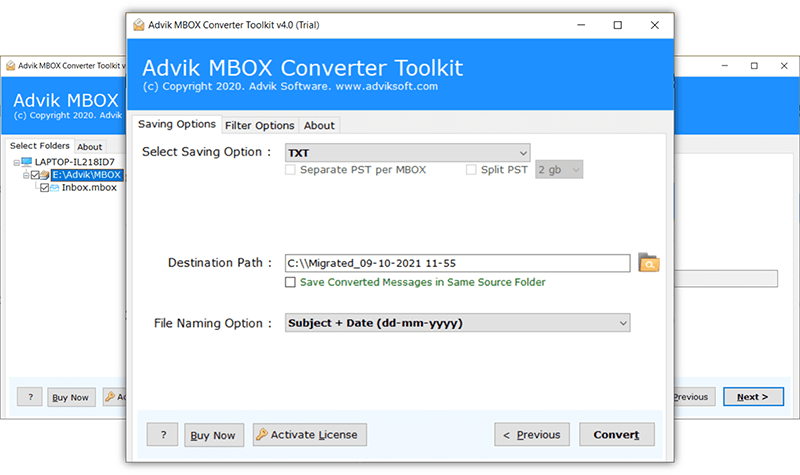
Task: Click the Destination Path input field
Action: tap(458, 263)
